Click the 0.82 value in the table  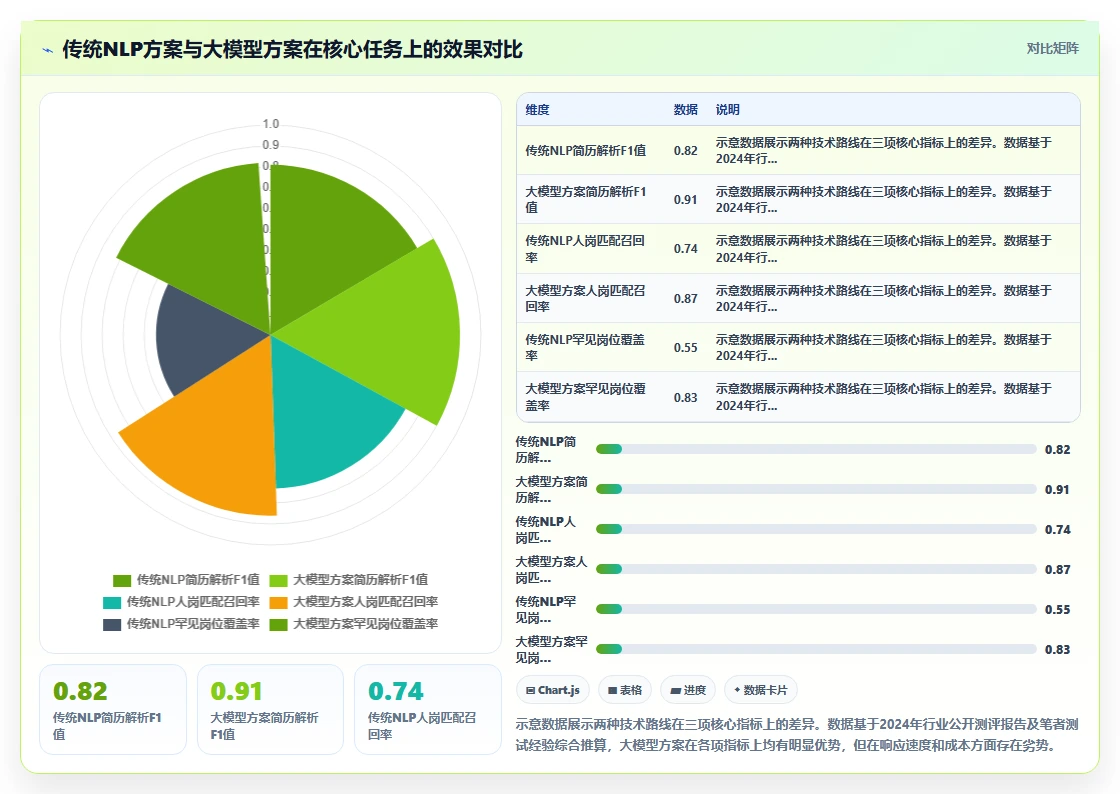(685, 151)
